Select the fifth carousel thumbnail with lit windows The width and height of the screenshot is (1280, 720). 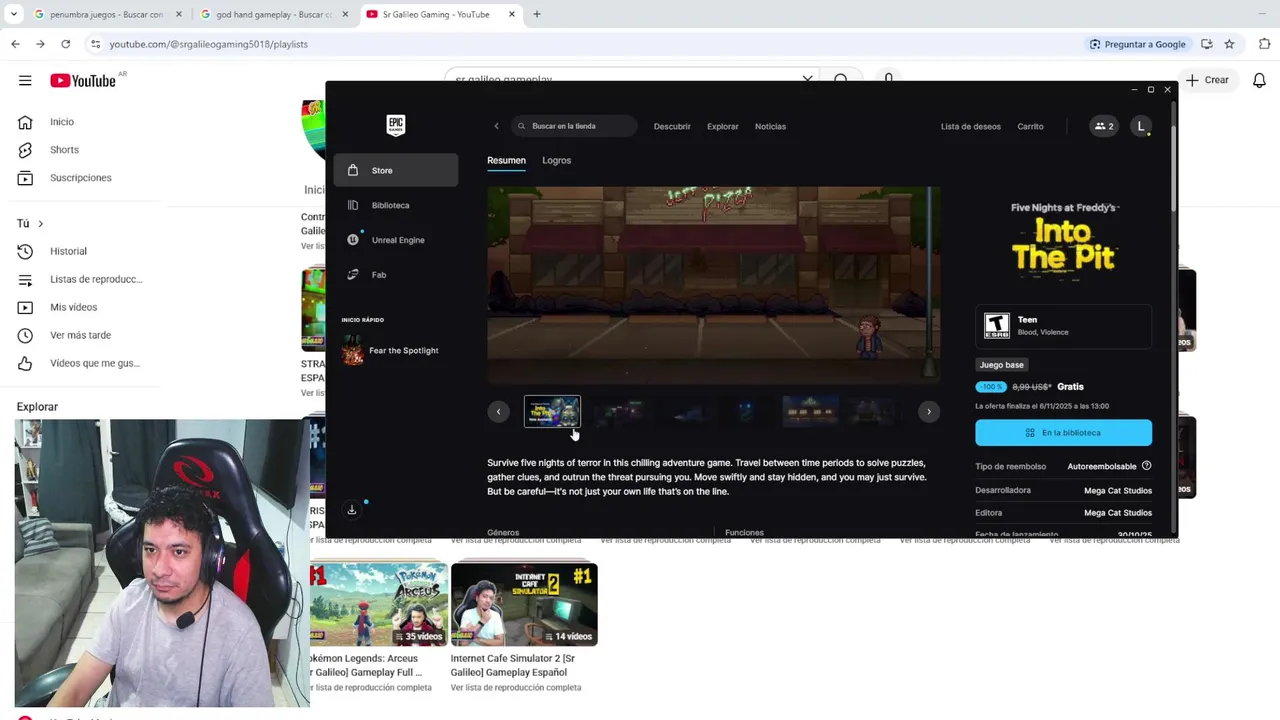pos(810,412)
